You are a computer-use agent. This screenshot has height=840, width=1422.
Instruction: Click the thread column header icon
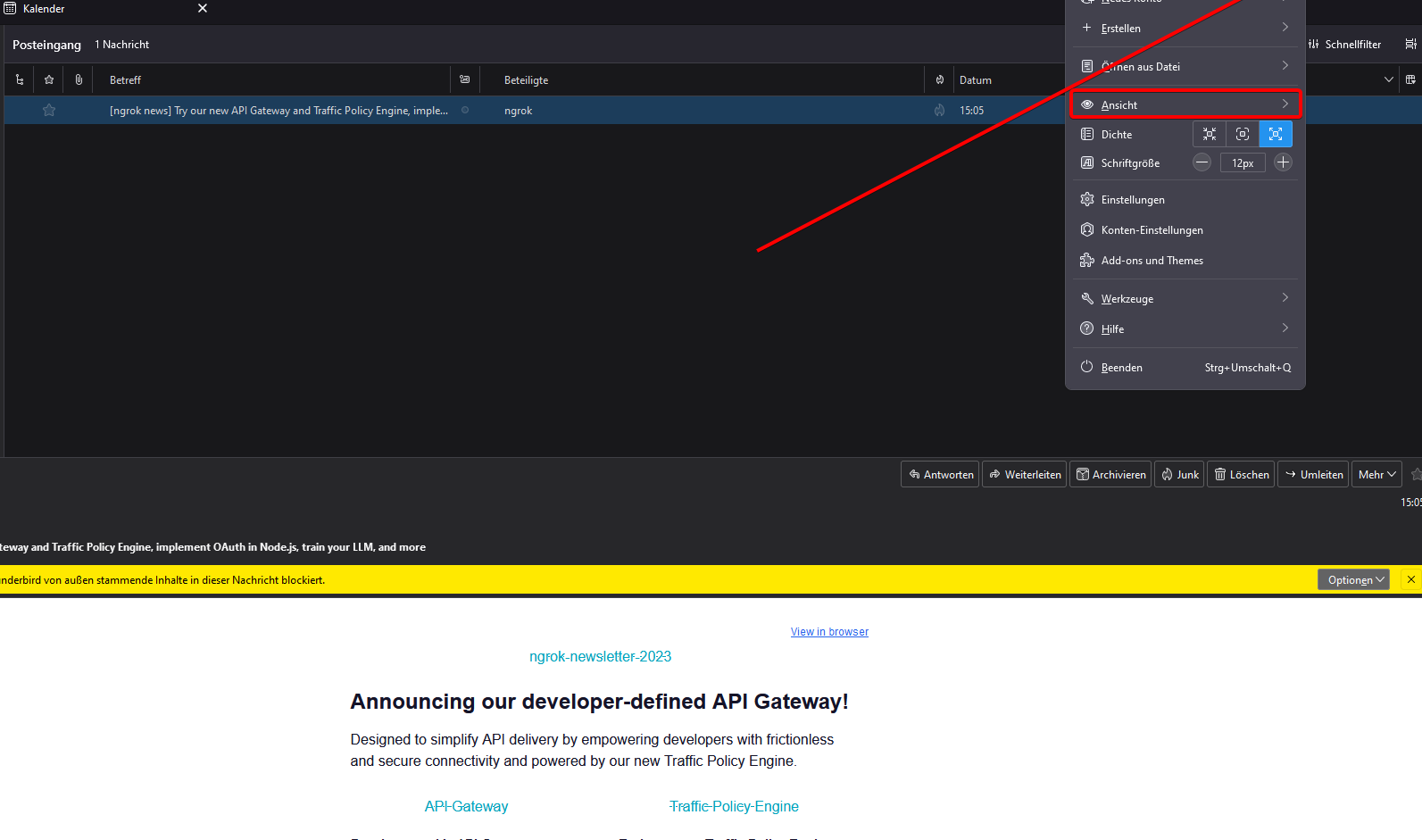tap(20, 80)
